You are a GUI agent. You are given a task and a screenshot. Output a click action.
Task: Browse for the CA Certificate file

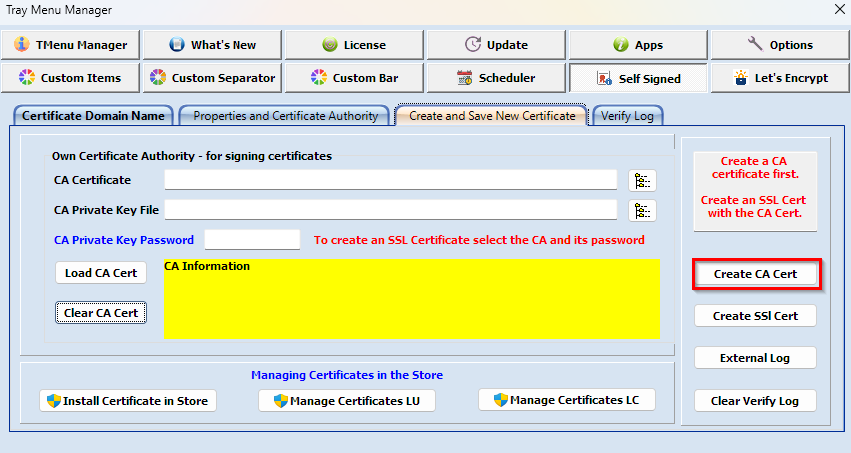[642, 181]
